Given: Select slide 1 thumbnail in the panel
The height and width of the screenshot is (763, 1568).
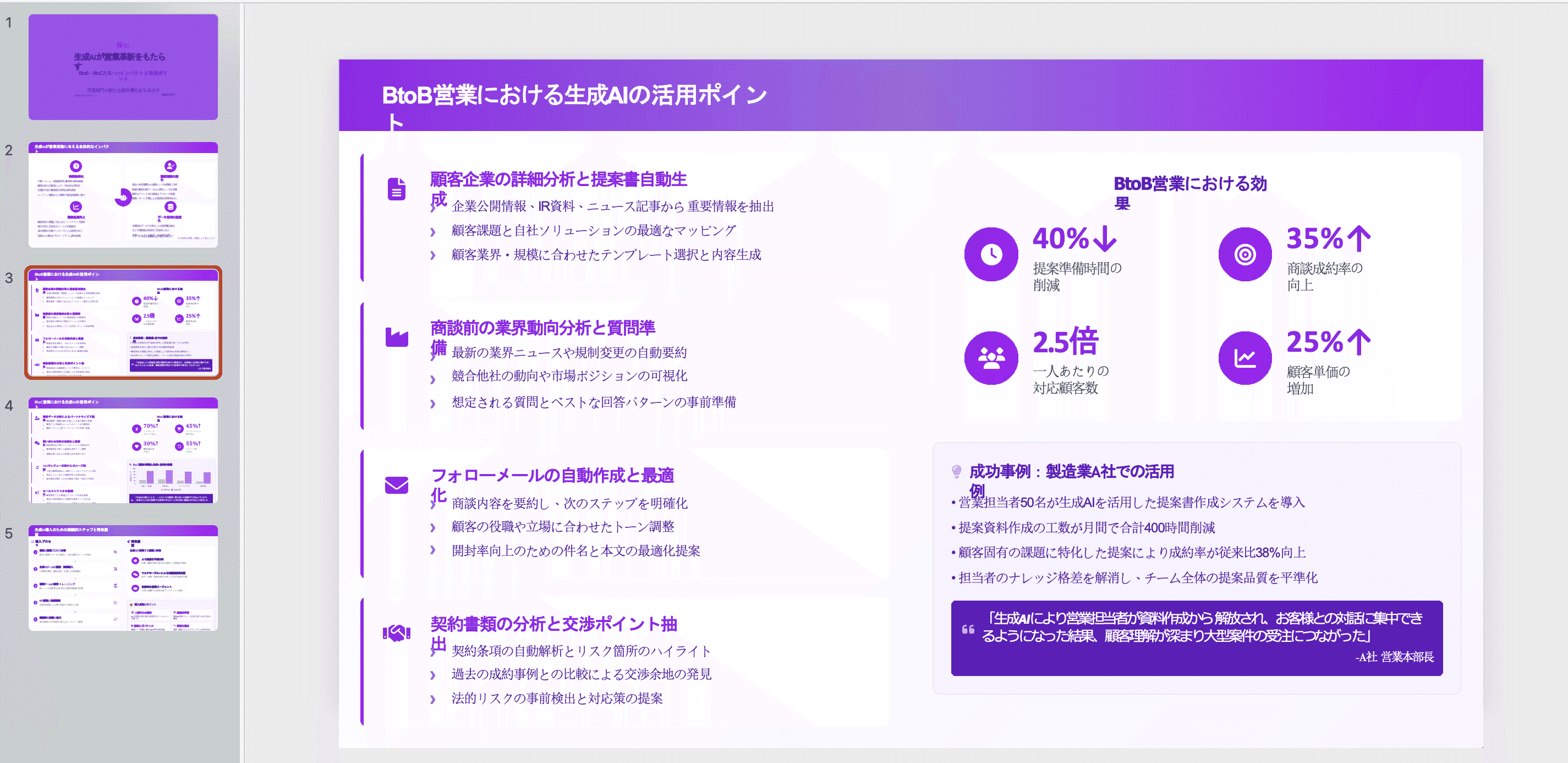Looking at the screenshot, I should [123, 67].
